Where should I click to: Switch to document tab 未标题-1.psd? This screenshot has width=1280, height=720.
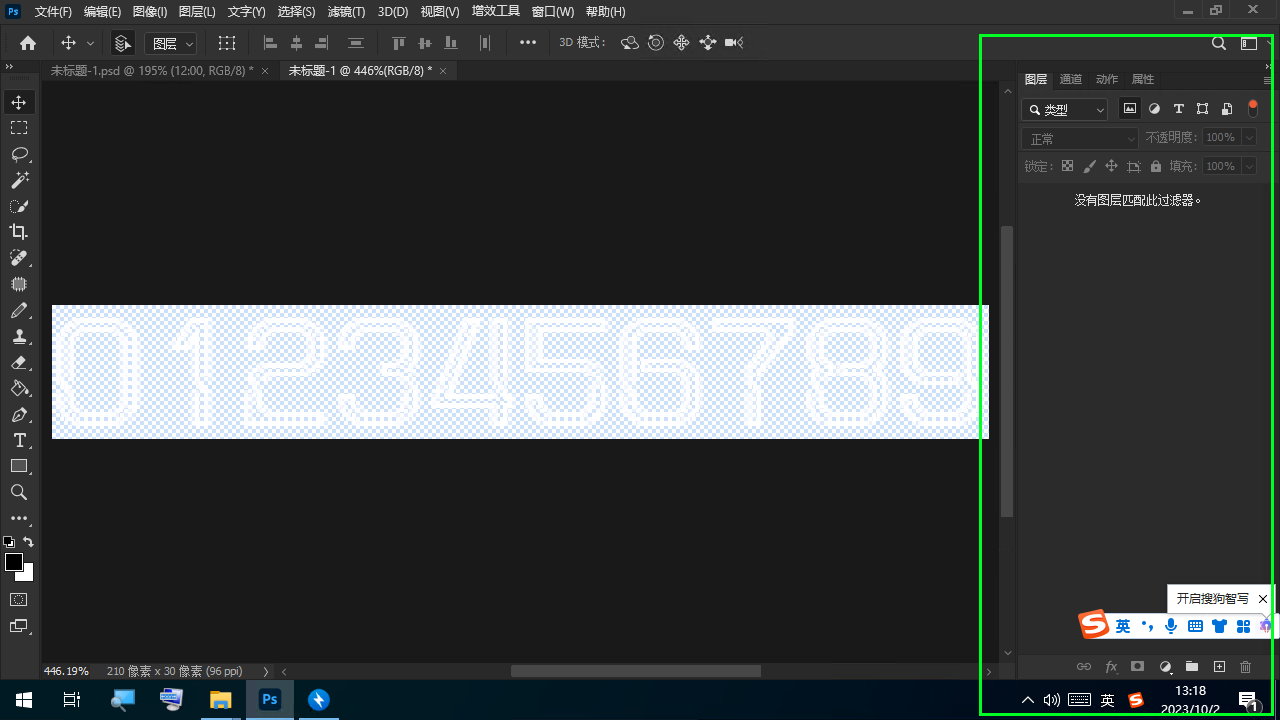click(151, 71)
